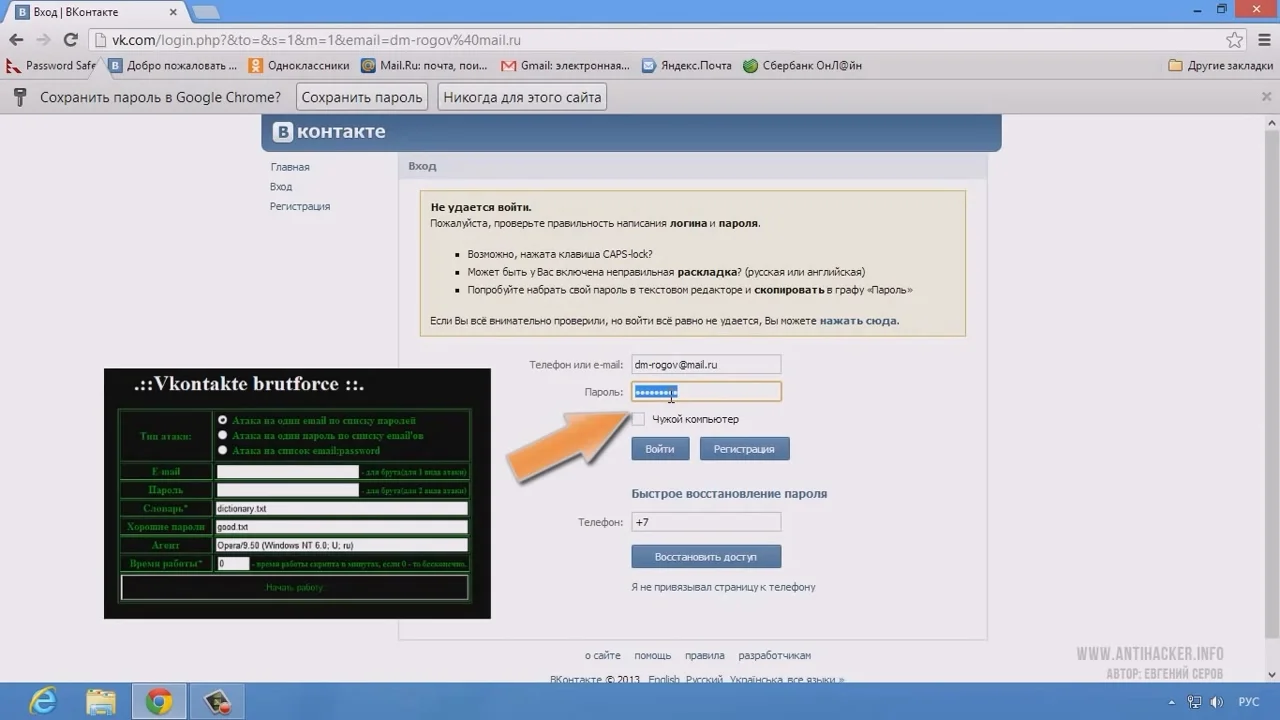Open the fourth pinned taskbar application

217,702
